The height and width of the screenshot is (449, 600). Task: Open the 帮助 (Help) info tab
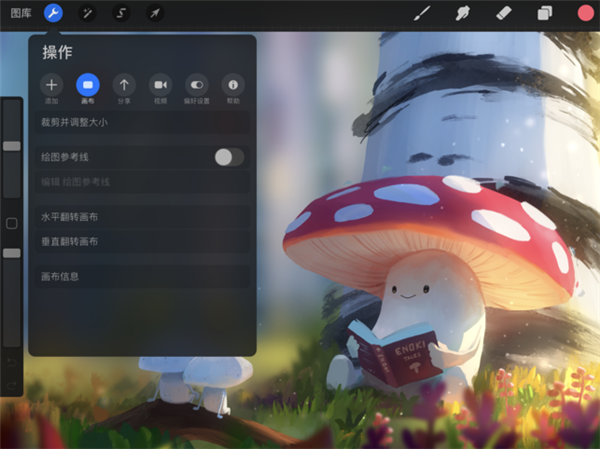coord(232,86)
